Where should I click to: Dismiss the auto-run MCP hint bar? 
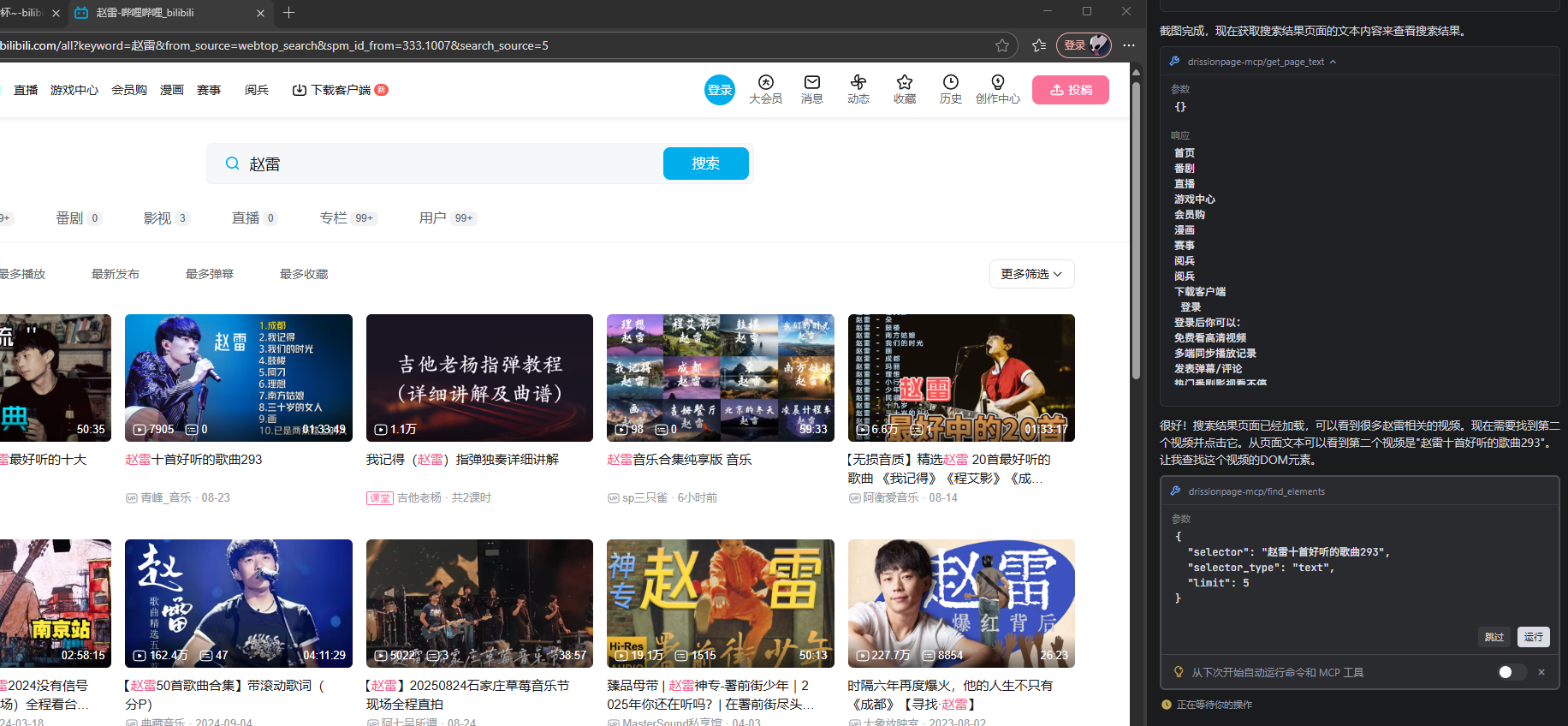point(1541,672)
